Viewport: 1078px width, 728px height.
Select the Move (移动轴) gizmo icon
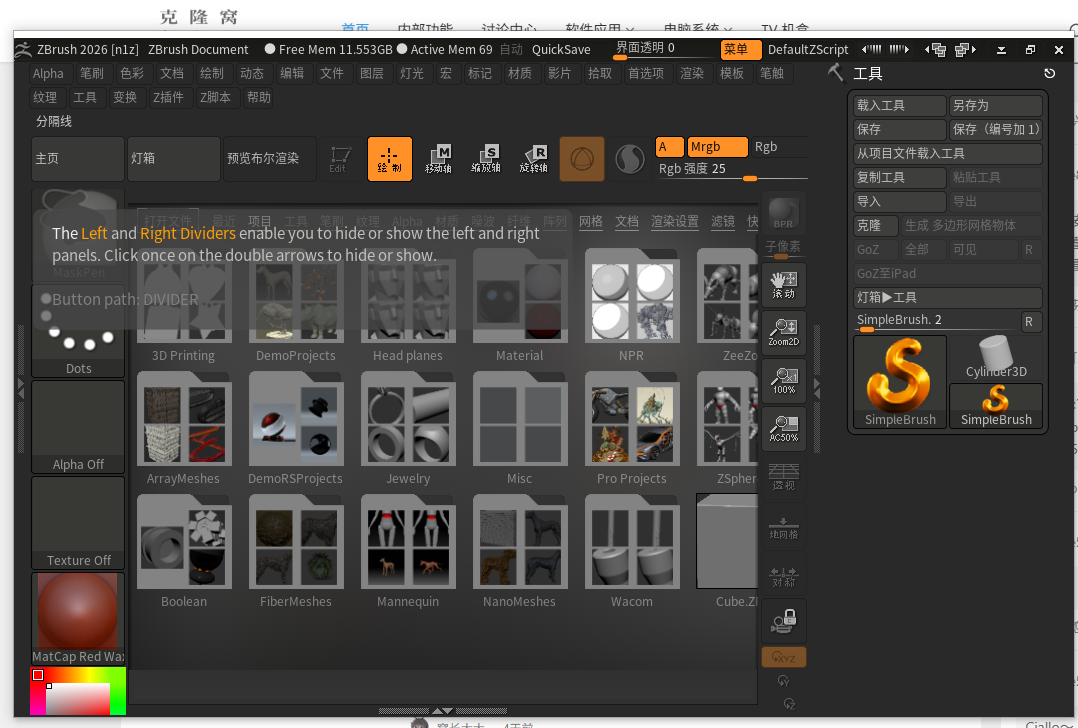438,159
